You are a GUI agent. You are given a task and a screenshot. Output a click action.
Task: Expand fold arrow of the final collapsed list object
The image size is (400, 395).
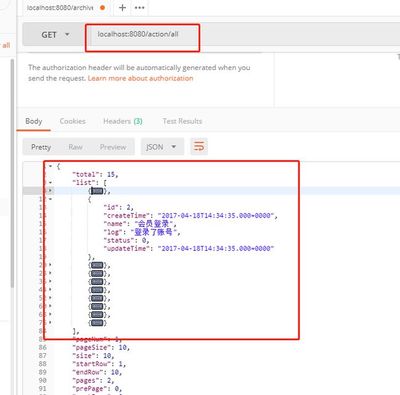pyautogui.click(x=50, y=323)
